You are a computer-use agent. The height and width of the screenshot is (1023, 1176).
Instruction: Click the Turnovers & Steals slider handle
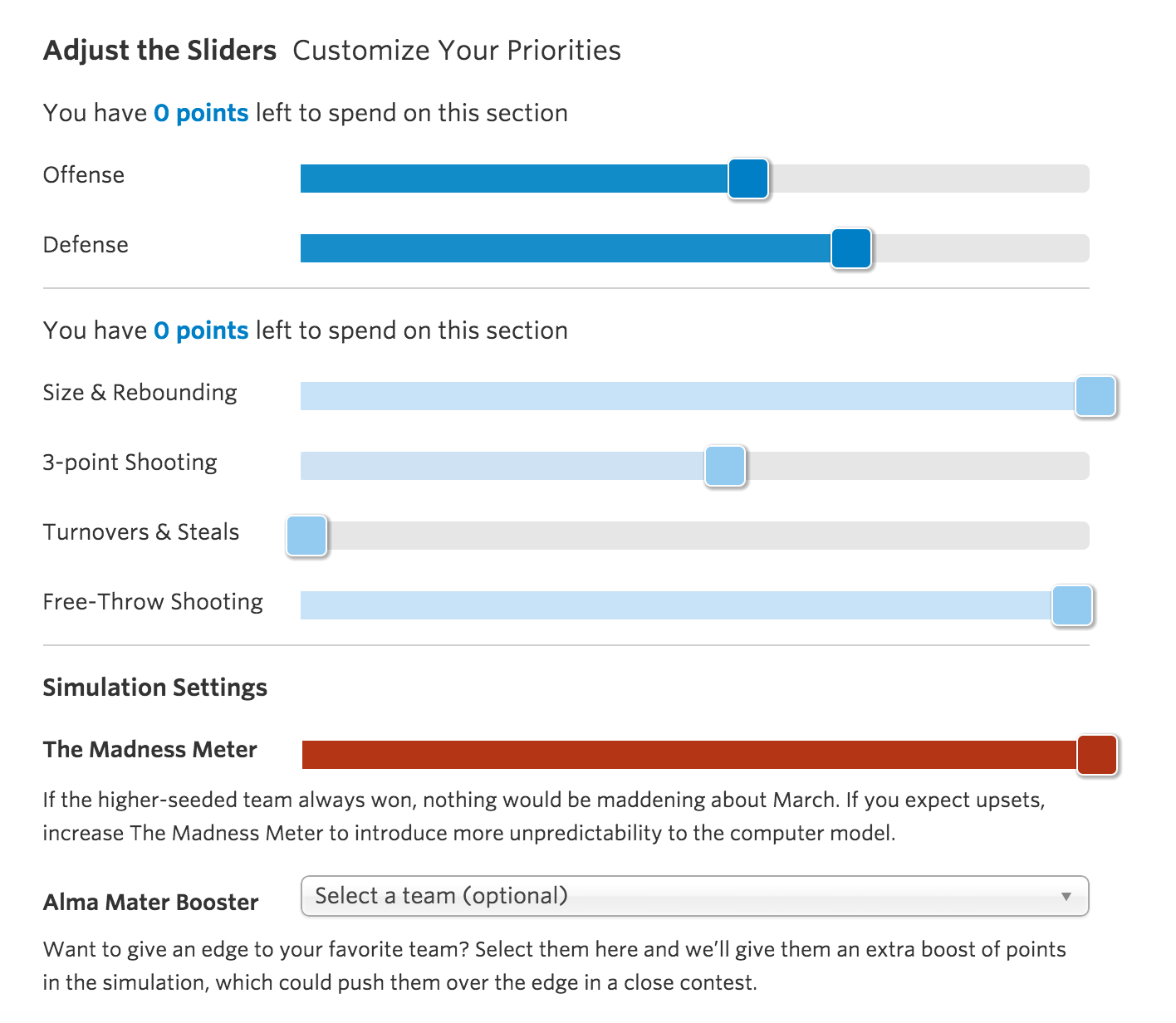pyautogui.click(x=306, y=536)
